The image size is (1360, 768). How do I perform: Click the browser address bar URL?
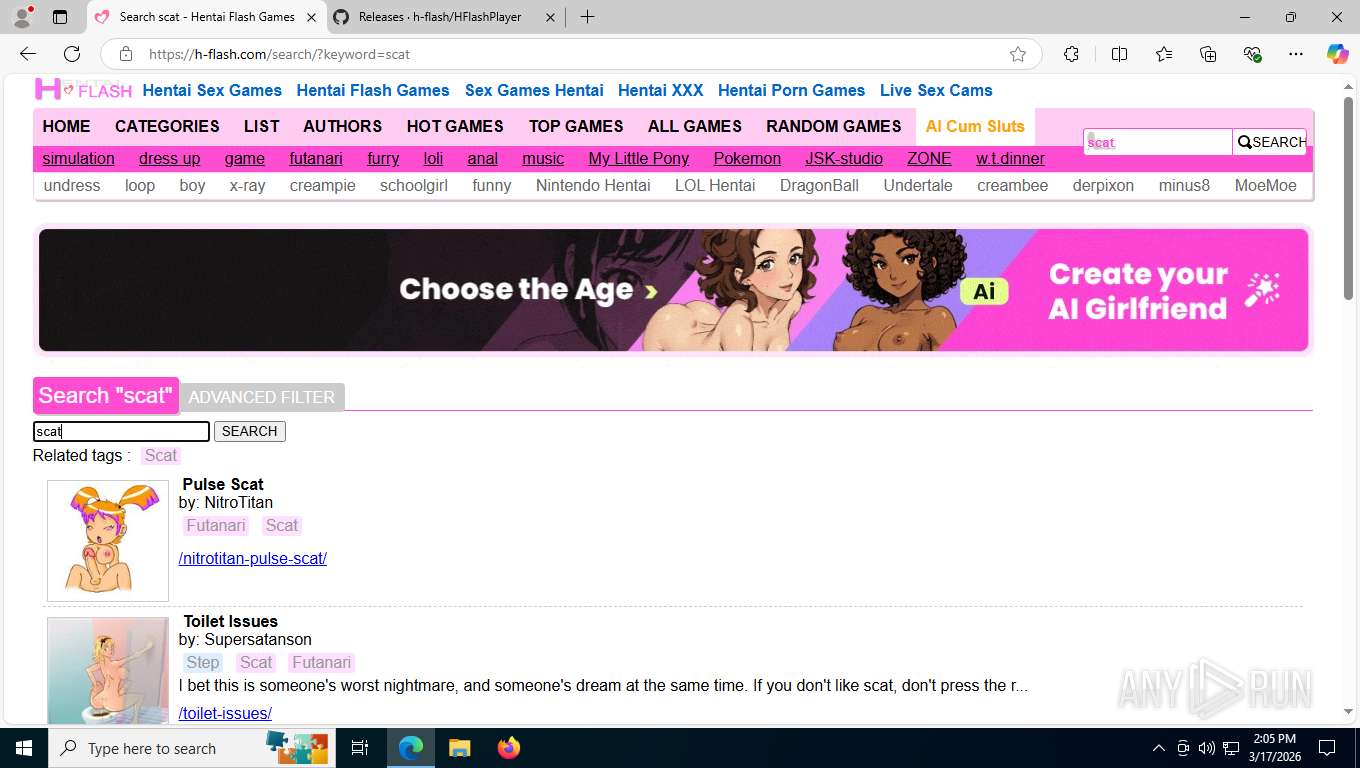[x=280, y=54]
